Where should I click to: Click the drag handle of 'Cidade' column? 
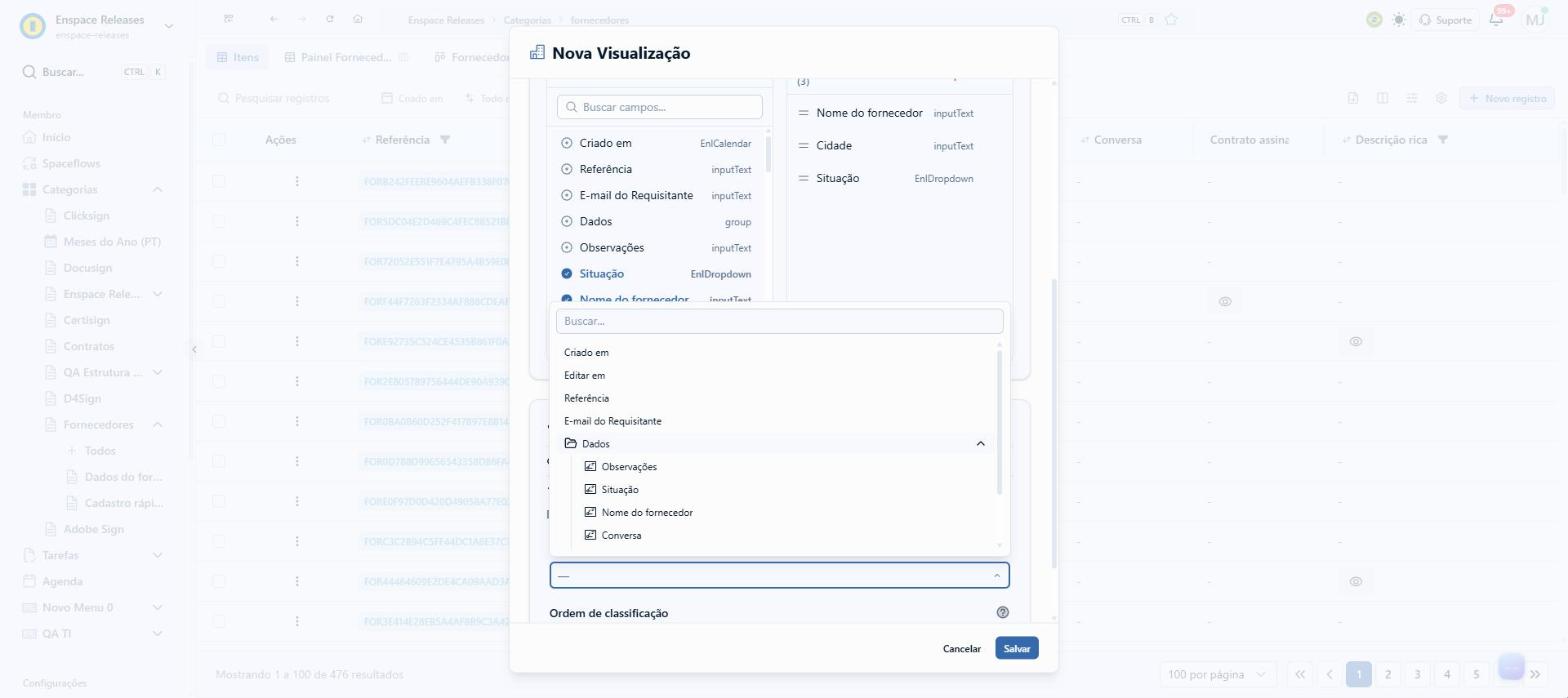pos(803,146)
